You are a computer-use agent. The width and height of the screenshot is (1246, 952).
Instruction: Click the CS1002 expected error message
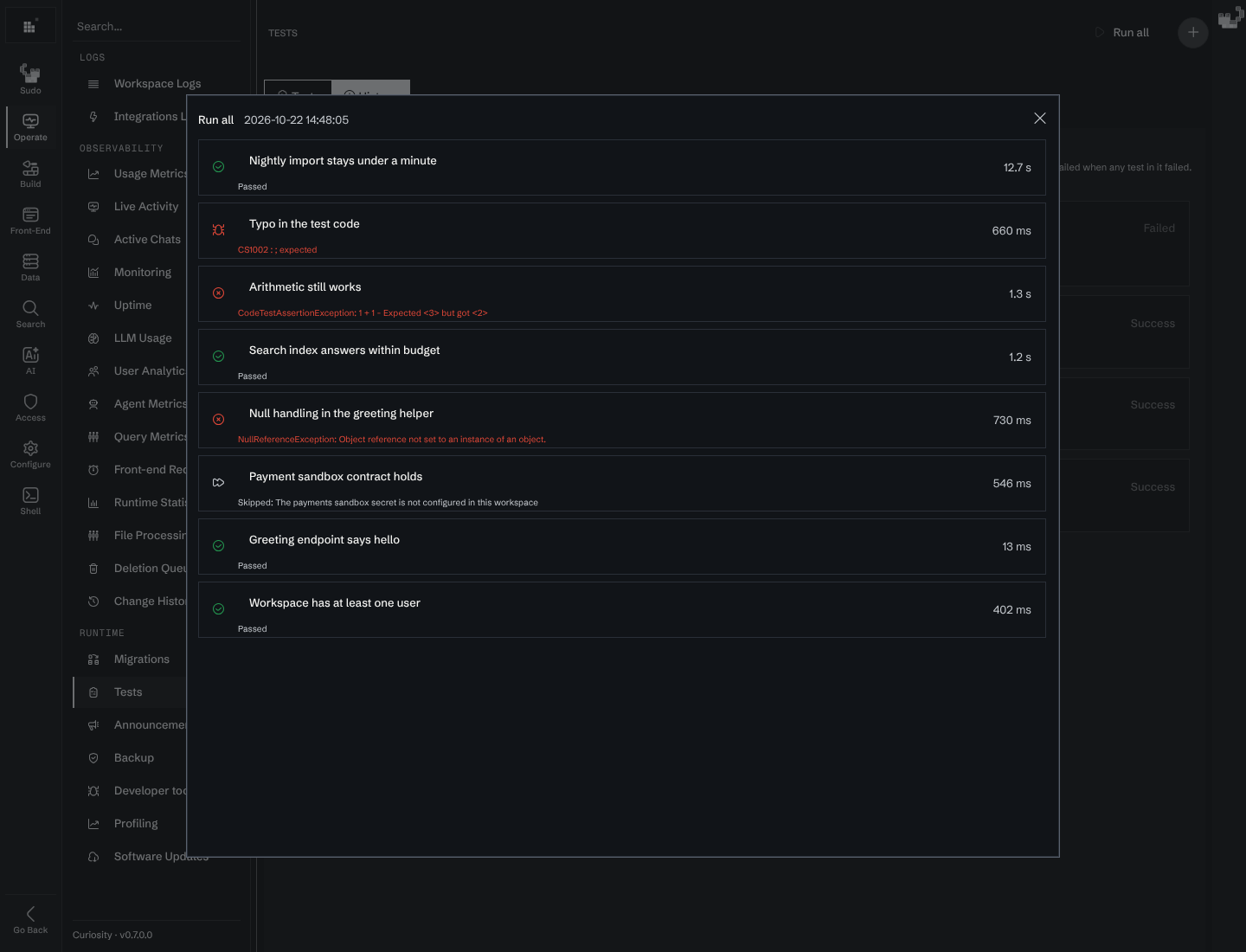point(278,250)
